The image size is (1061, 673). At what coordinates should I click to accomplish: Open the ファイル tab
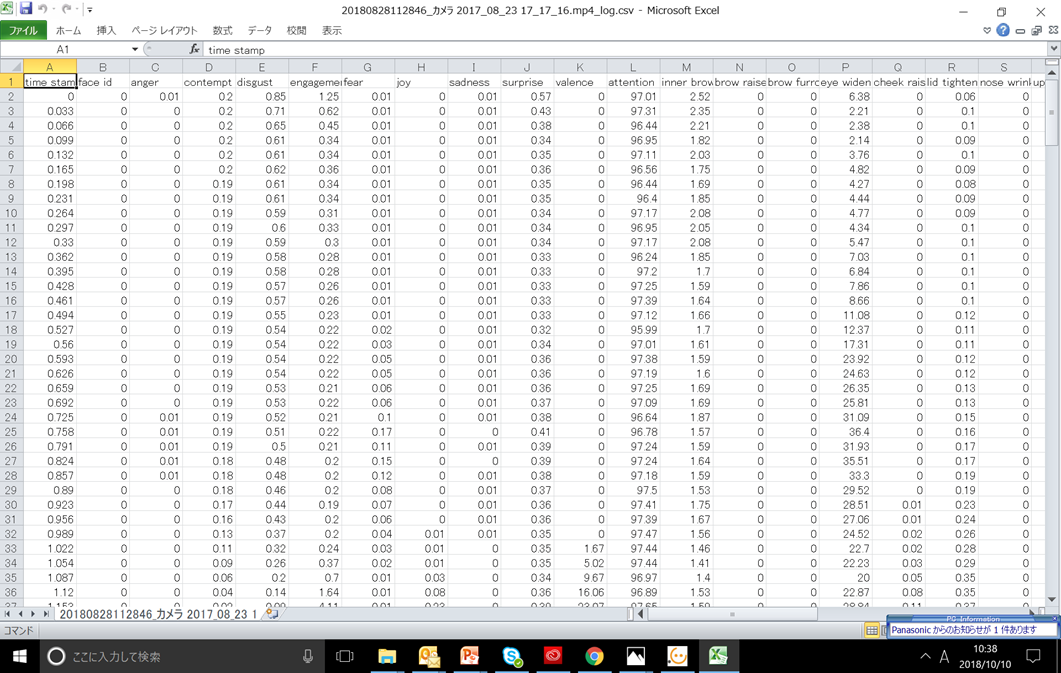(23, 30)
